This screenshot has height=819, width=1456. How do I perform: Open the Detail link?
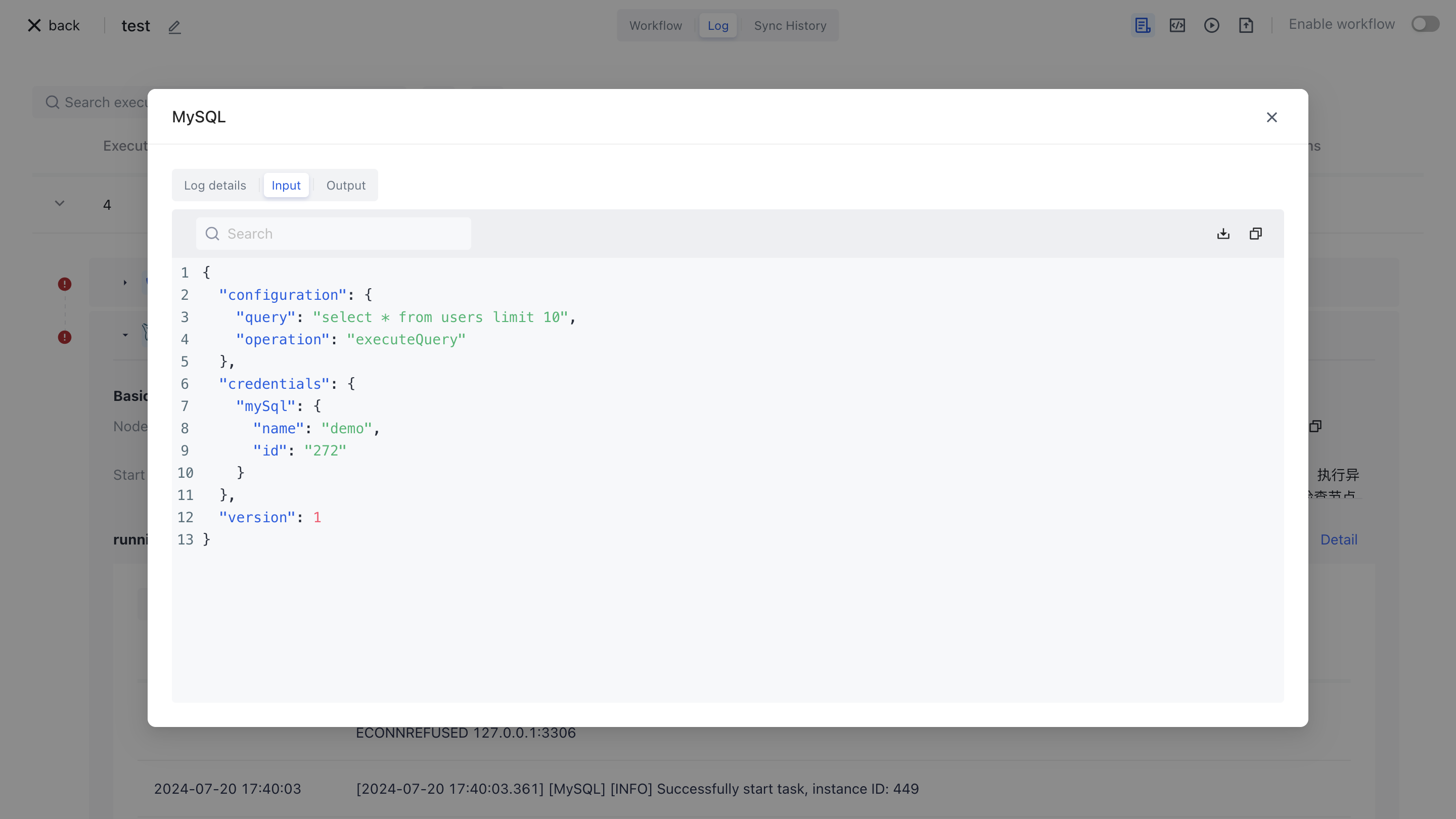pos(1338,540)
